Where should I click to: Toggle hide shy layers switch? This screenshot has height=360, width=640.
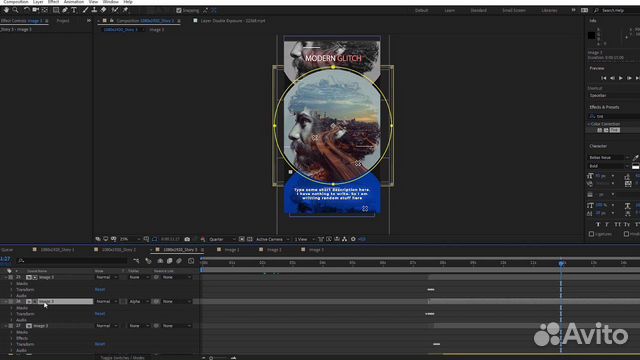tap(160, 261)
